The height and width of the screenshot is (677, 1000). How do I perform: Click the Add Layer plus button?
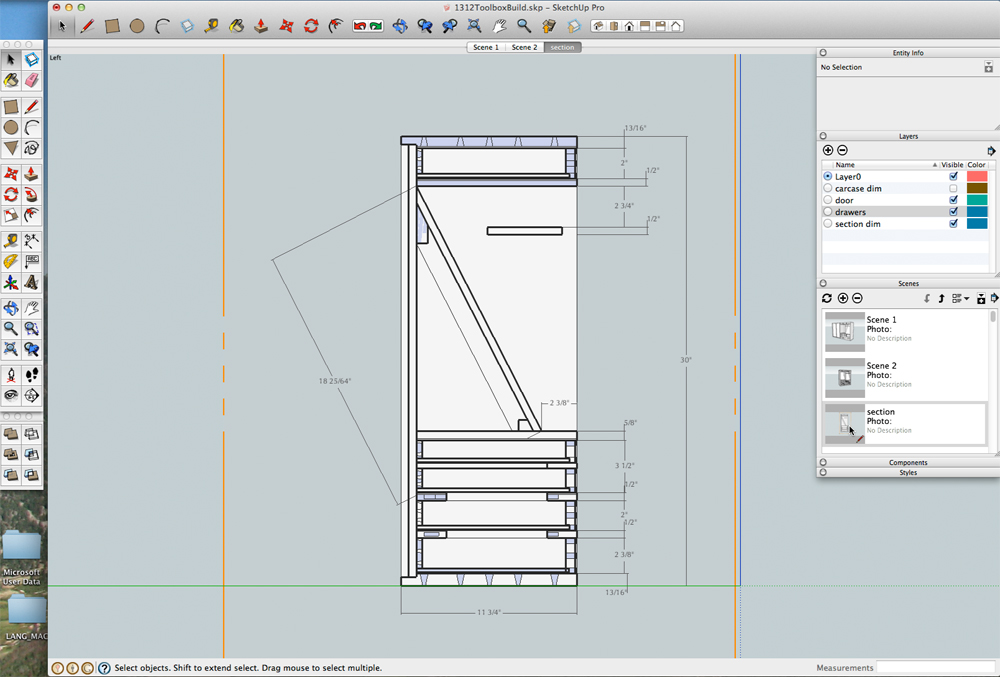828,150
